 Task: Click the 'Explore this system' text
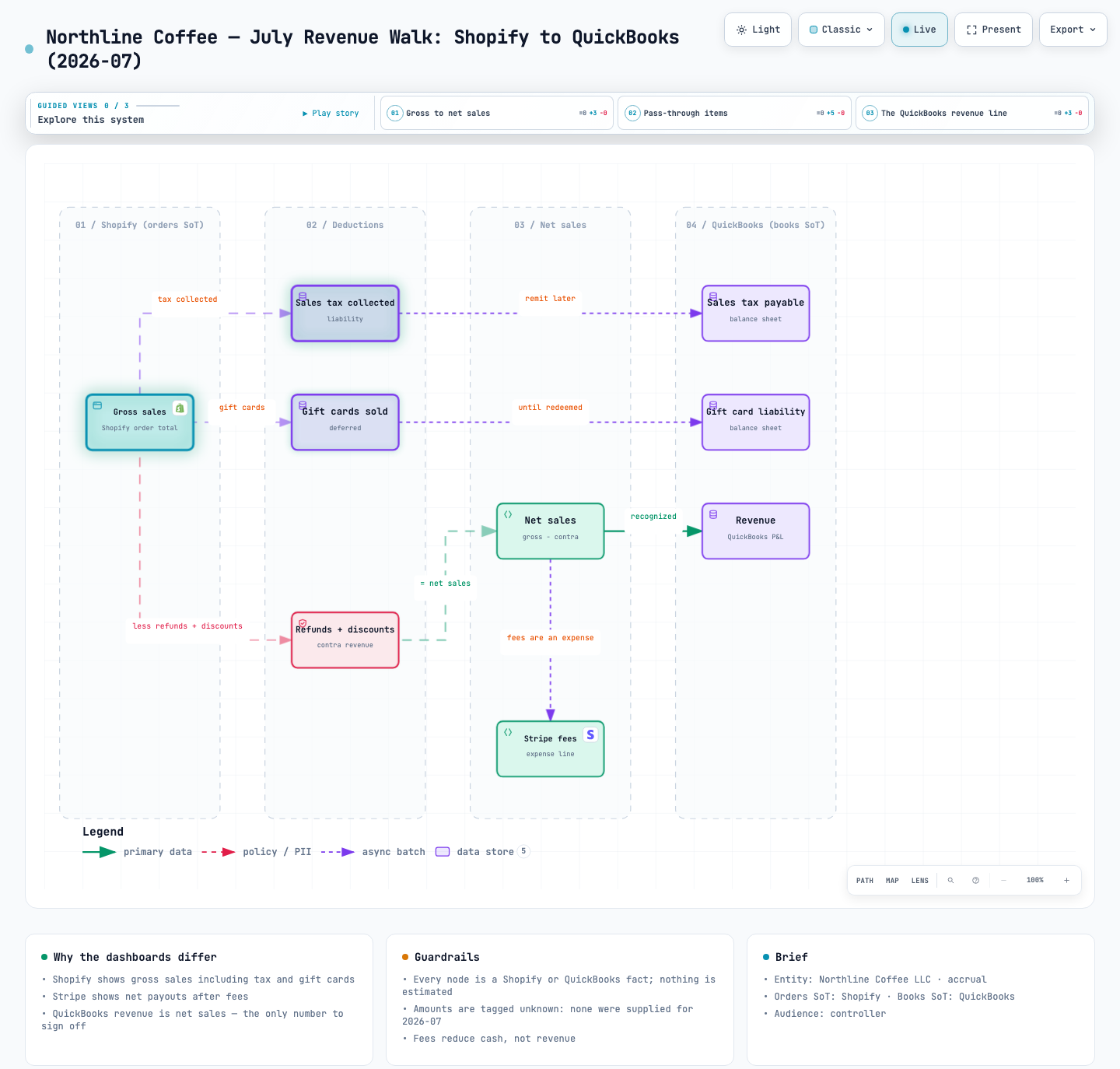coord(91,120)
